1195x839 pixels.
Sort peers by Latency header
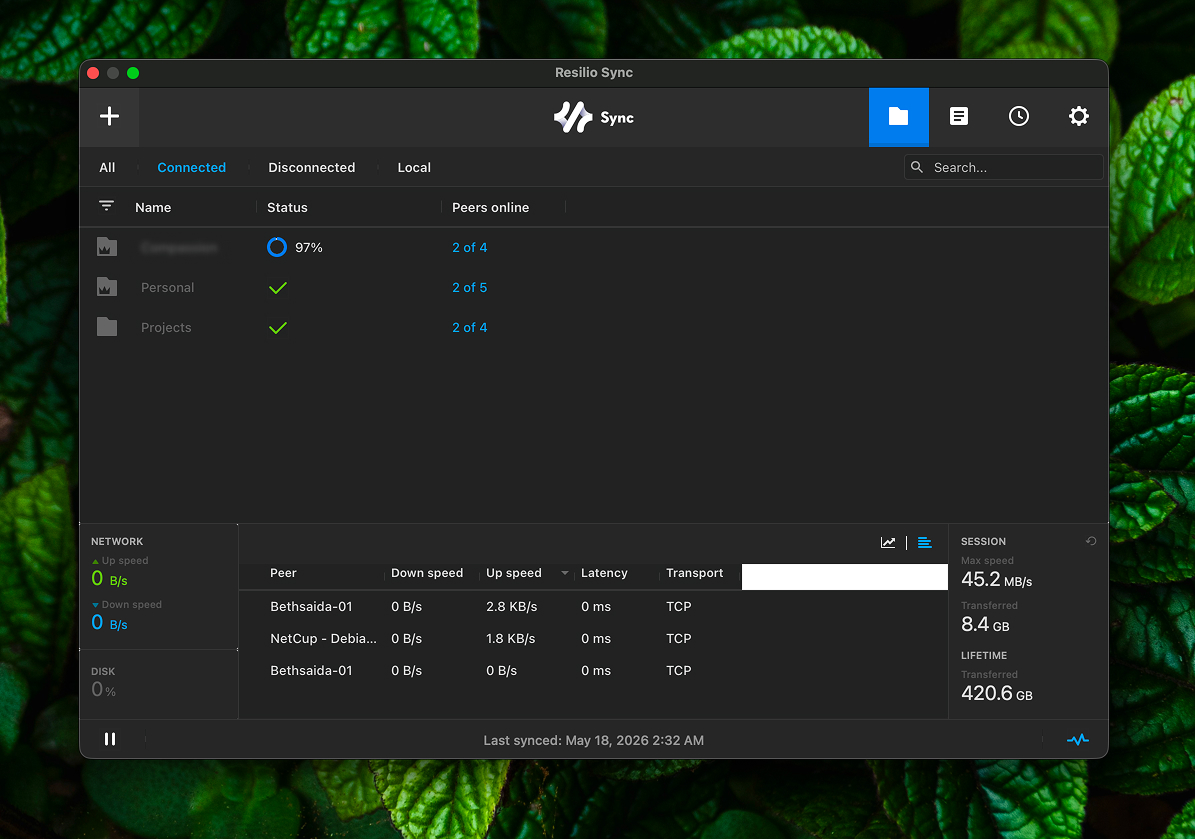[604, 572]
